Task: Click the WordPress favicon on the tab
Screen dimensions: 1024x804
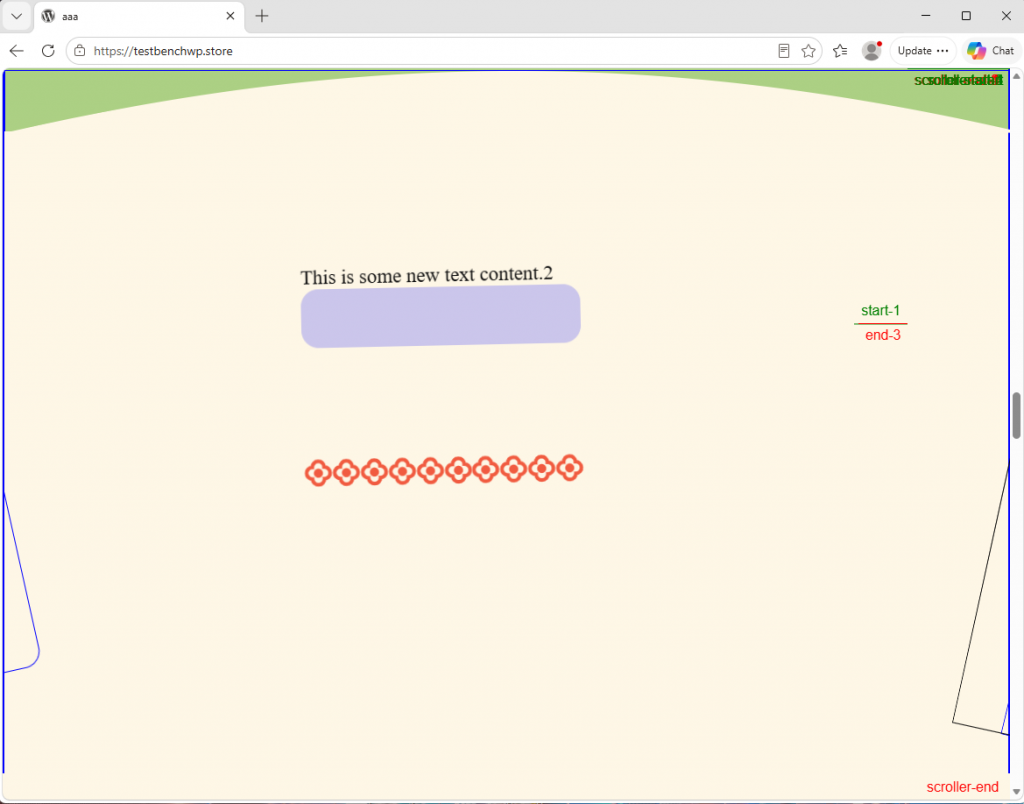Action: (x=48, y=16)
